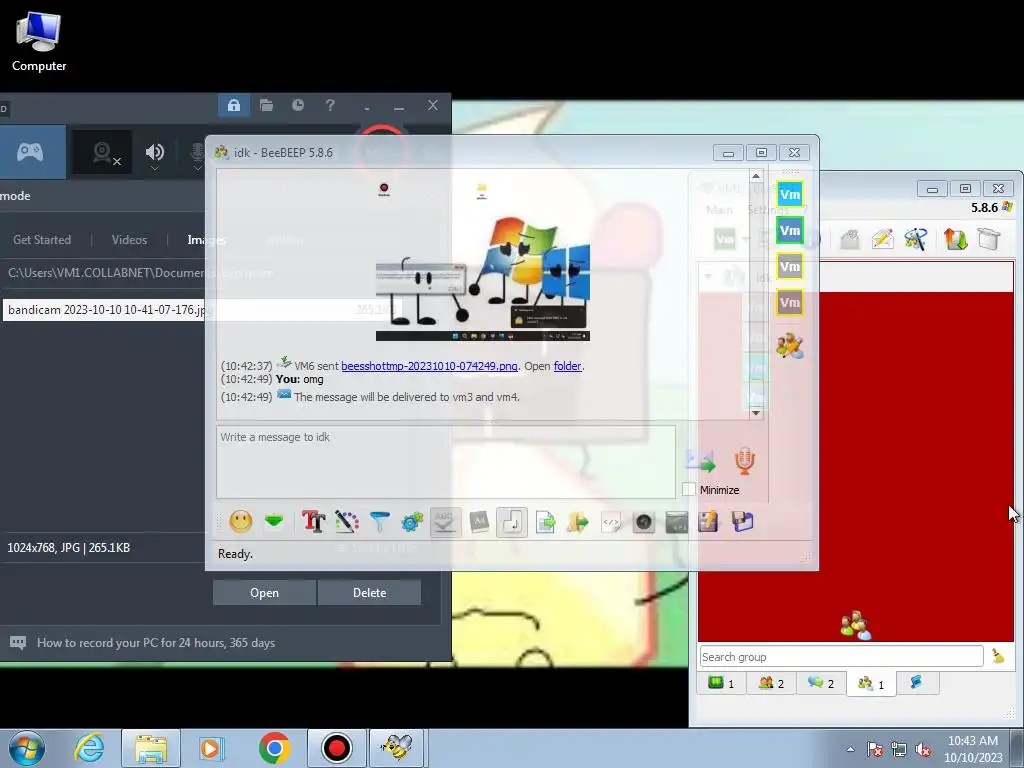Launch Google Chrome from taskbar

274,748
